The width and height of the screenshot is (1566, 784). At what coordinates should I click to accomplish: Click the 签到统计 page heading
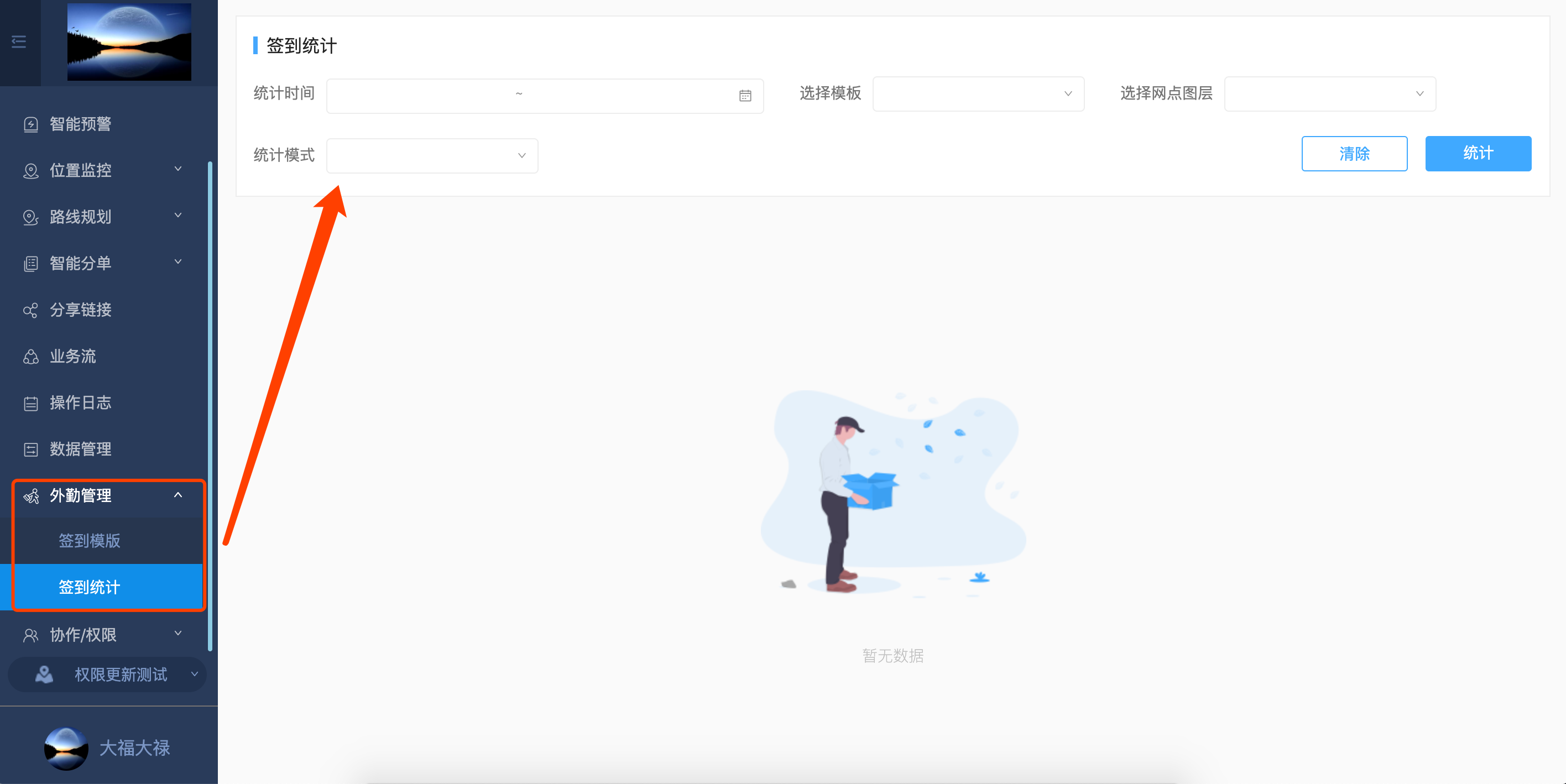click(301, 45)
